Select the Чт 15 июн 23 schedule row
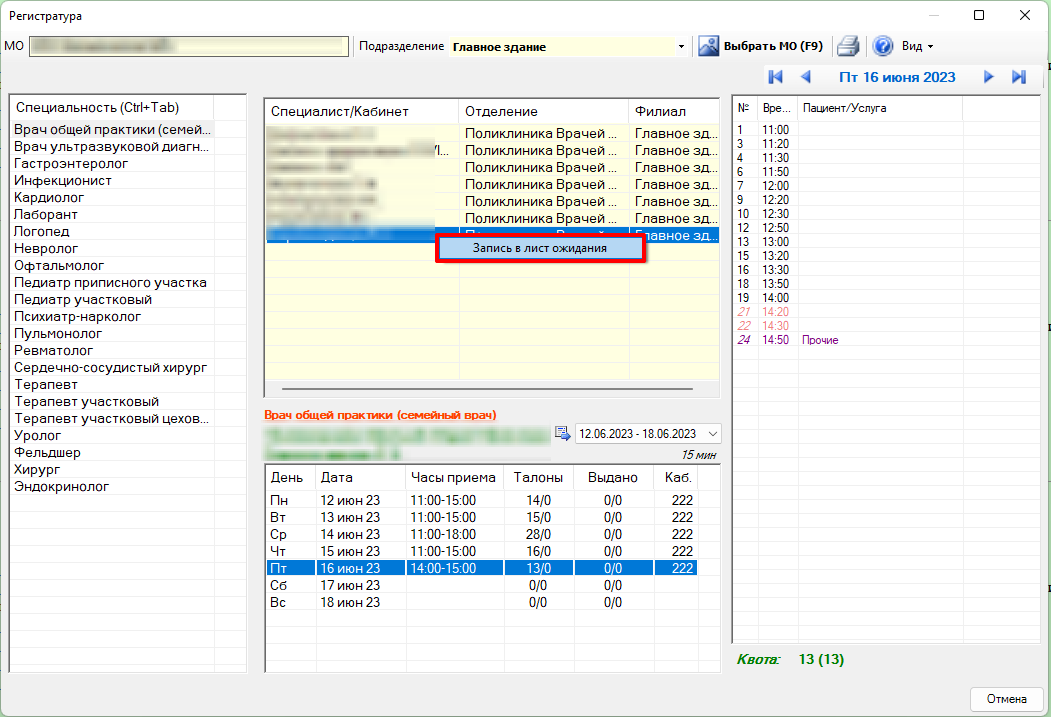Image resolution: width=1051 pixels, height=717 pixels. click(x=482, y=551)
